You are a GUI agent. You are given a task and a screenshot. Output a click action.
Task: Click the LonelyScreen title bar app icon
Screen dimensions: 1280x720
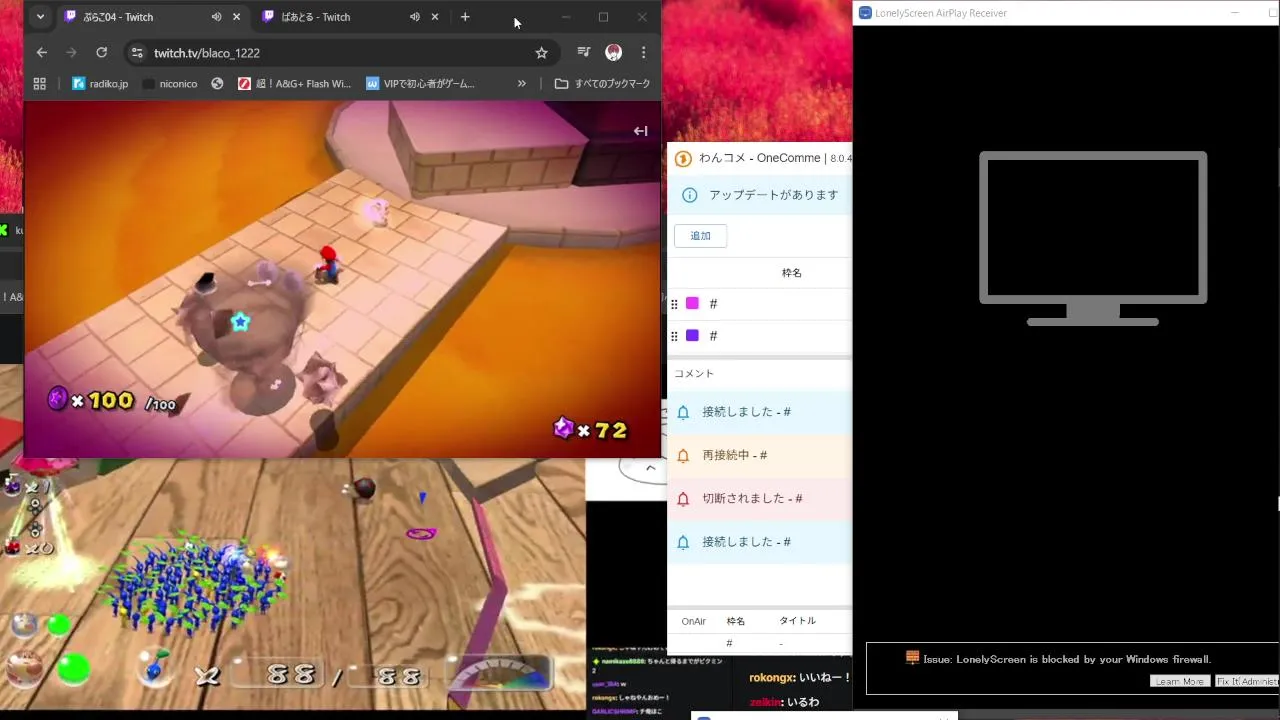pos(865,13)
